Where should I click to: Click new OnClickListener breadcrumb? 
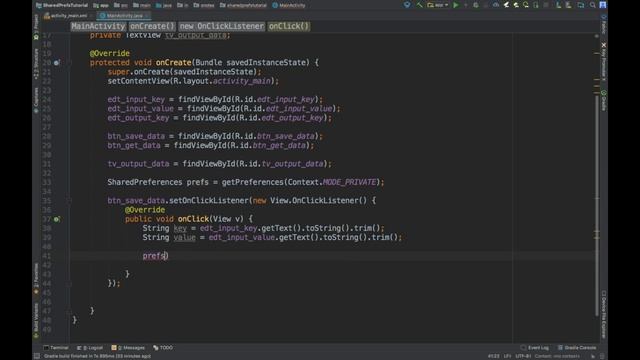click(222, 26)
